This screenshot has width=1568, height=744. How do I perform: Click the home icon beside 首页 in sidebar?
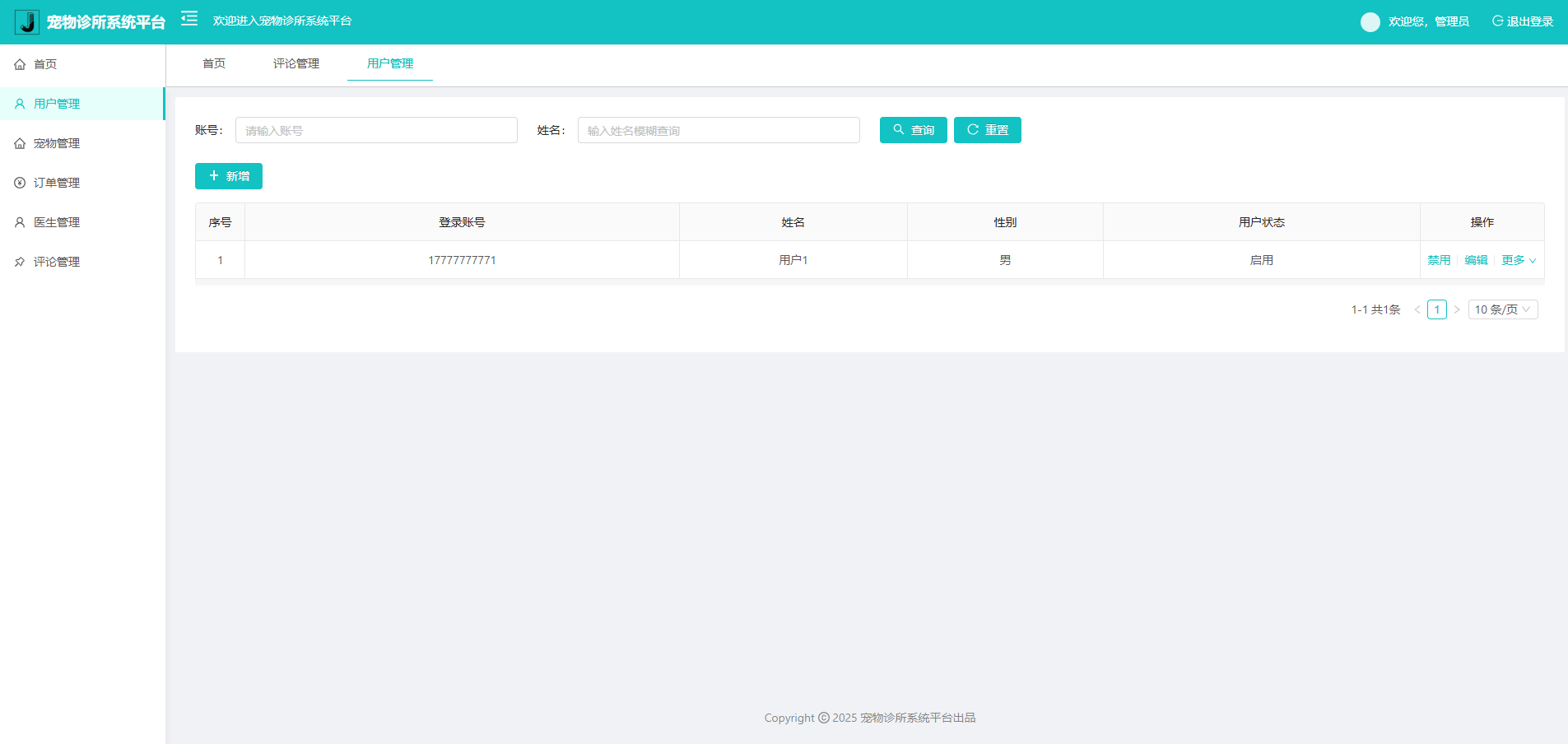coord(20,64)
